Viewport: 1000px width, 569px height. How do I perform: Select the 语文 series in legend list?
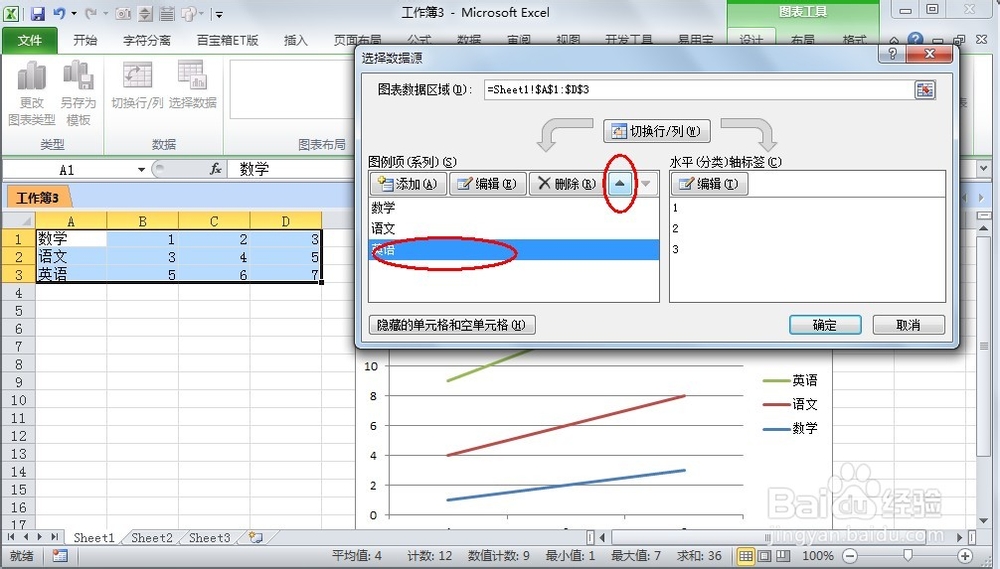pyautogui.click(x=513, y=228)
